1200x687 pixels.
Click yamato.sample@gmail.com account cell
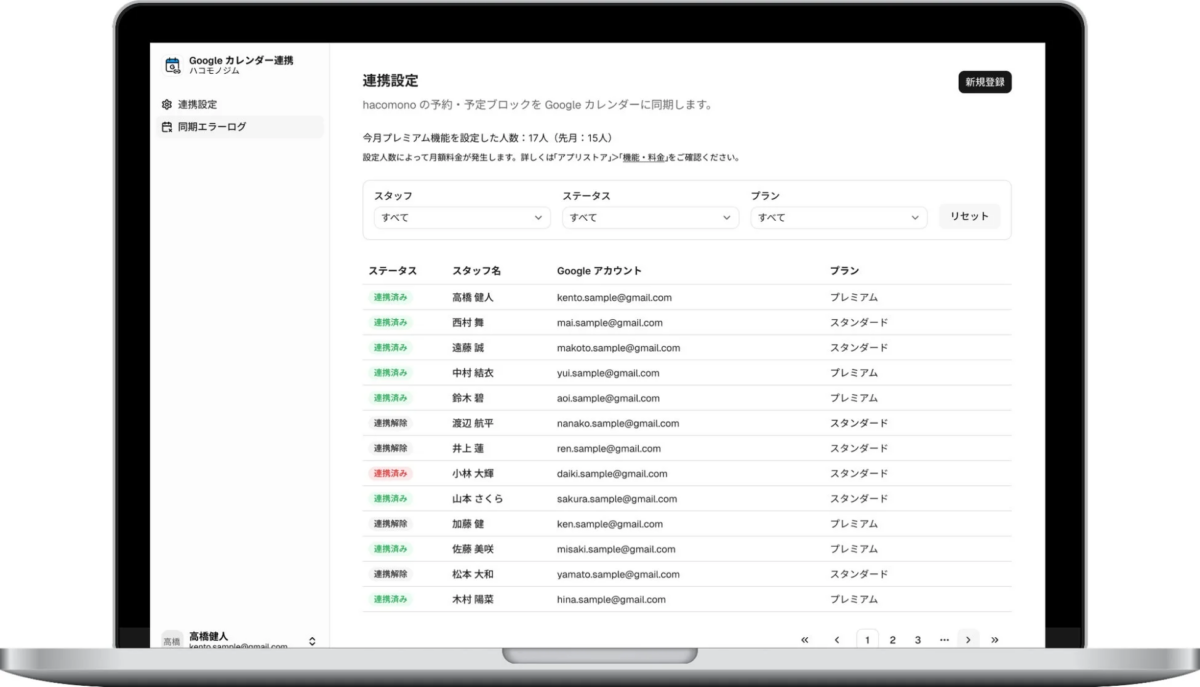click(618, 574)
